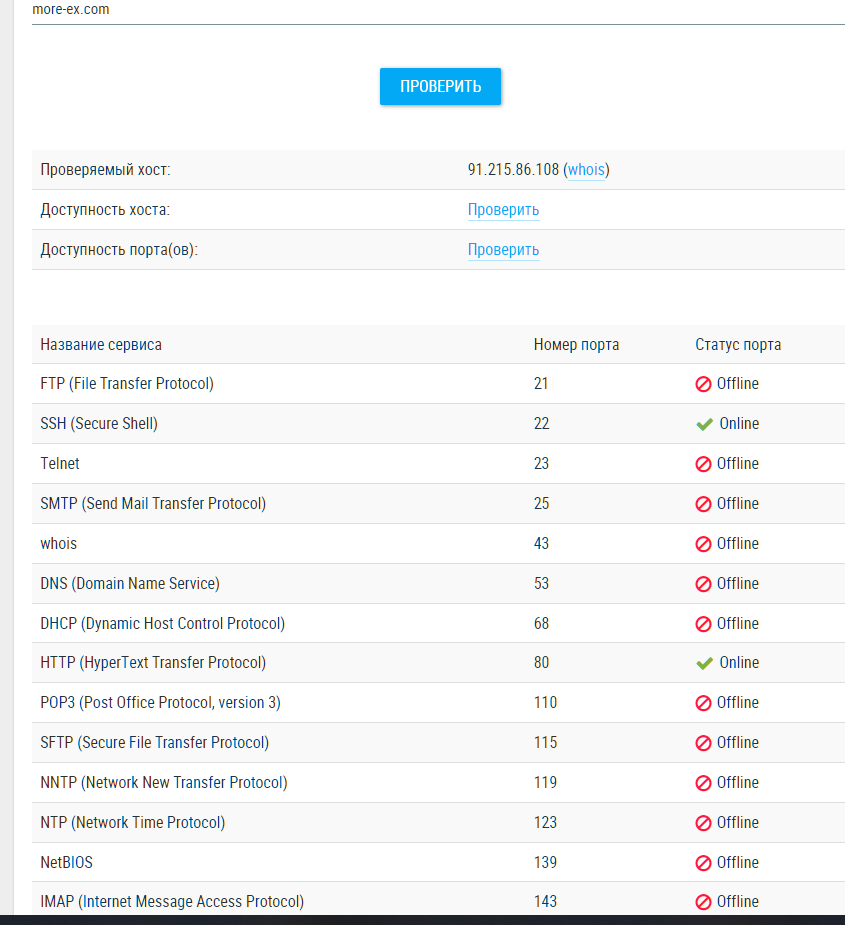The width and height of the screenshot is (845, 925).
Task: Click the offline icon in the POP3 row
Action: (x=703, y=703)
